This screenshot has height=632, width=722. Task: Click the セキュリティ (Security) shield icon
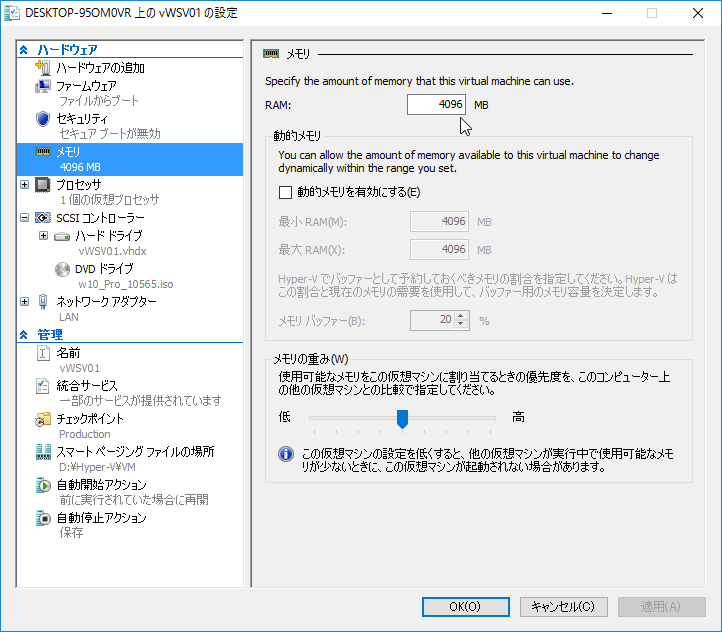[x=43, y=119]
